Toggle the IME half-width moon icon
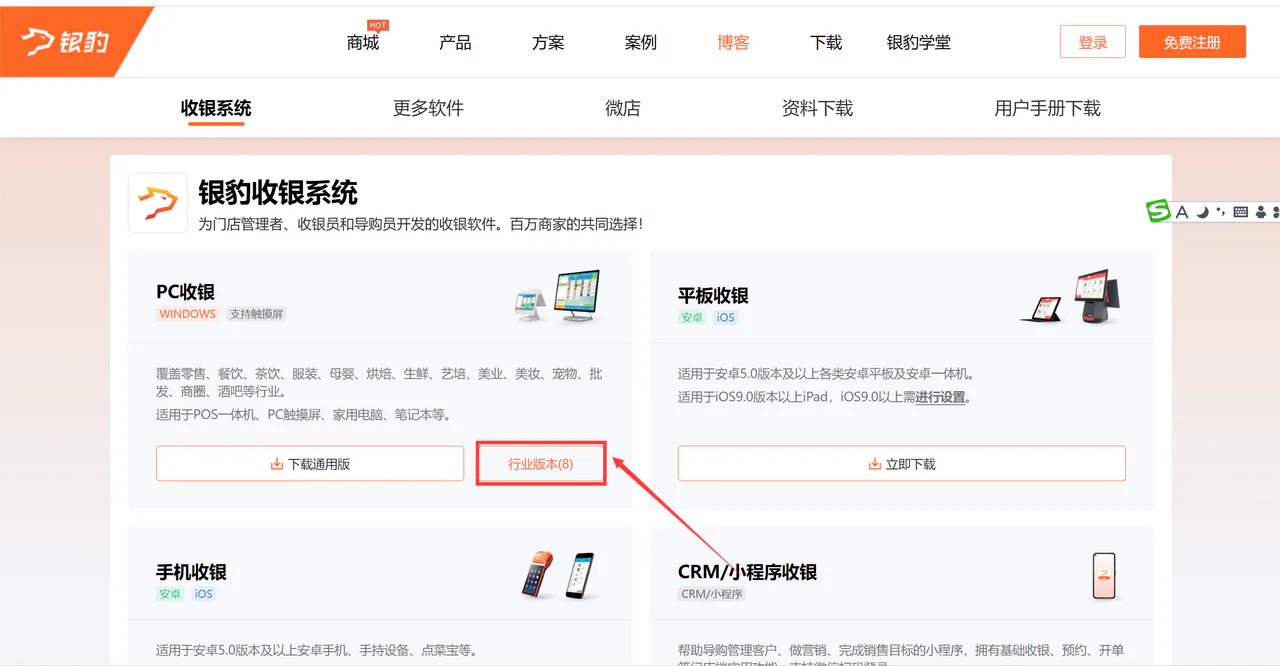This screenshot has width=1280, height=666. click(1203, 212)
